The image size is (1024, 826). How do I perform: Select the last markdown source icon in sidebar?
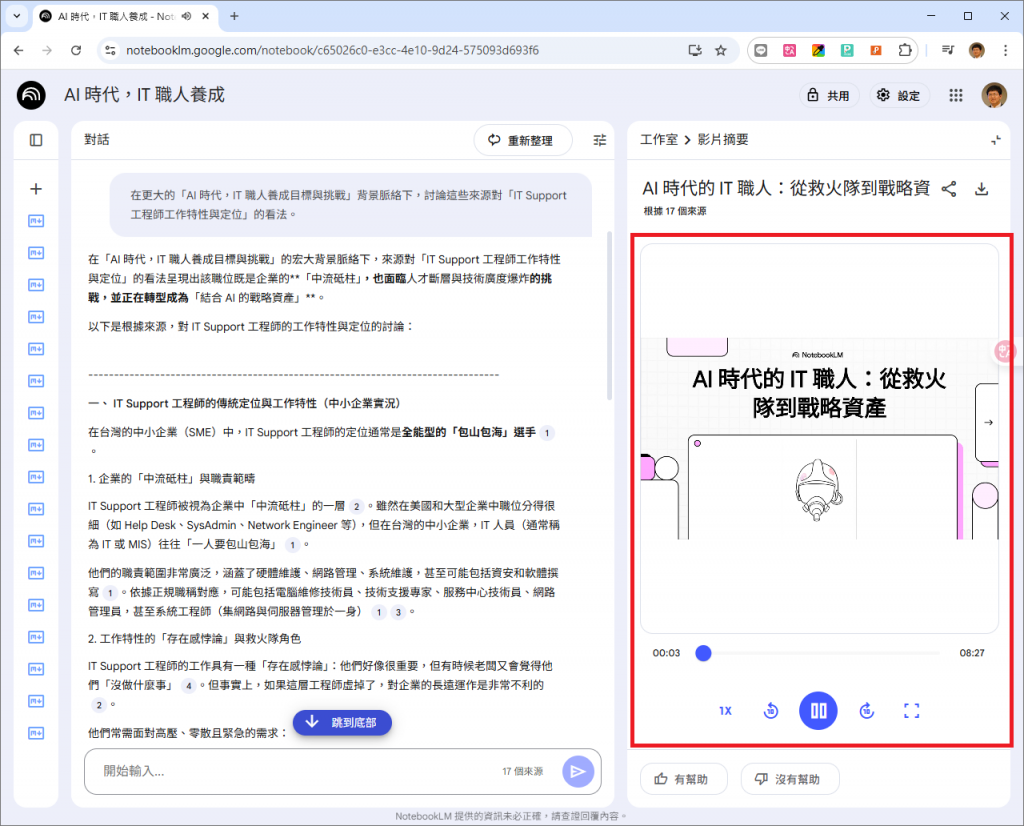pos(36,733)
